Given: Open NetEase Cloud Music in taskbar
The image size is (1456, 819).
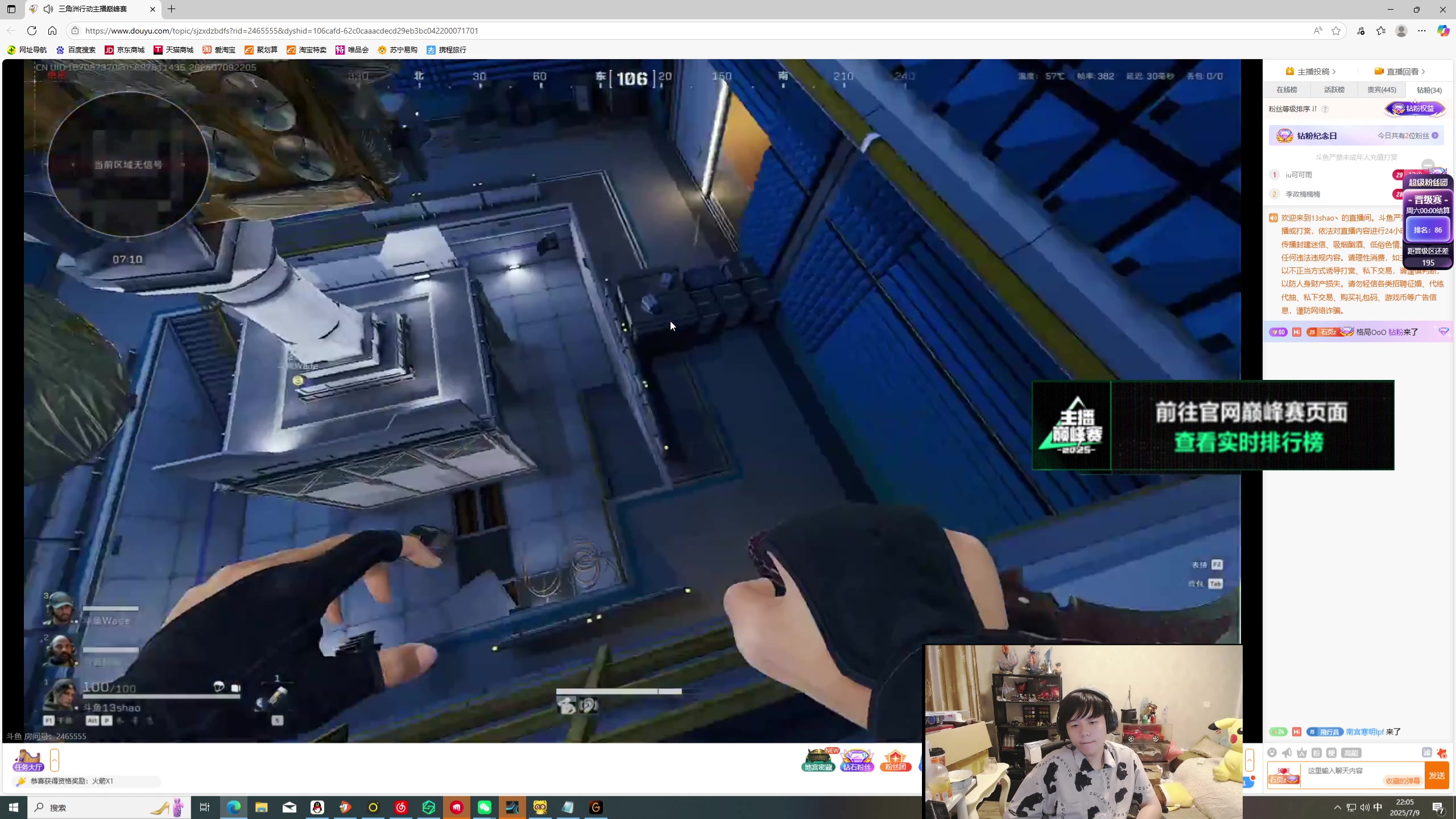Looking at the screenshot, I should pos(401,808).
